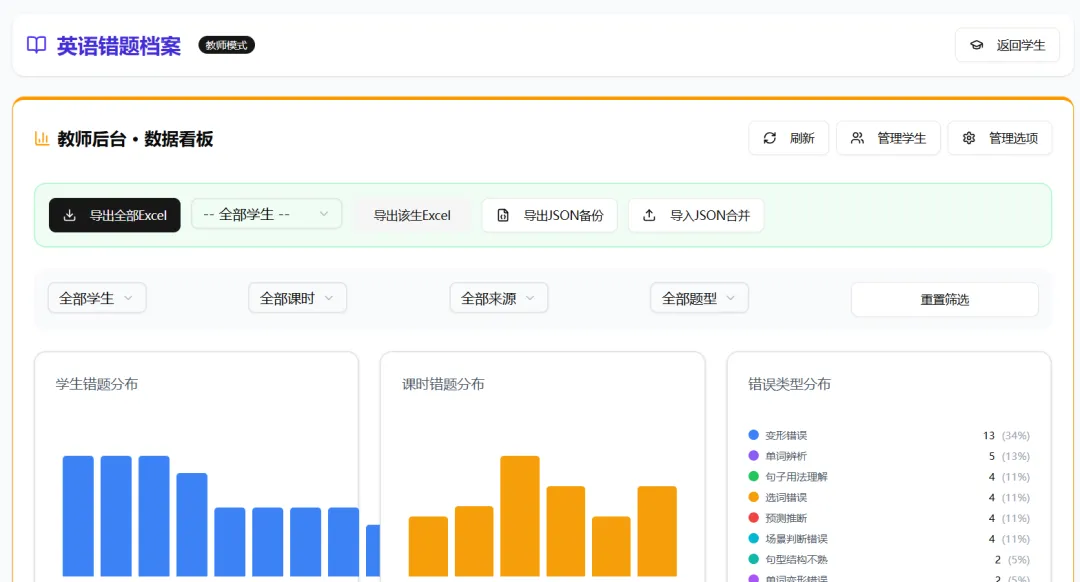Screen dimensions: 1080x582
Task: Click the download icon on 导出全部Excel
Action: (x=69, y=215)
